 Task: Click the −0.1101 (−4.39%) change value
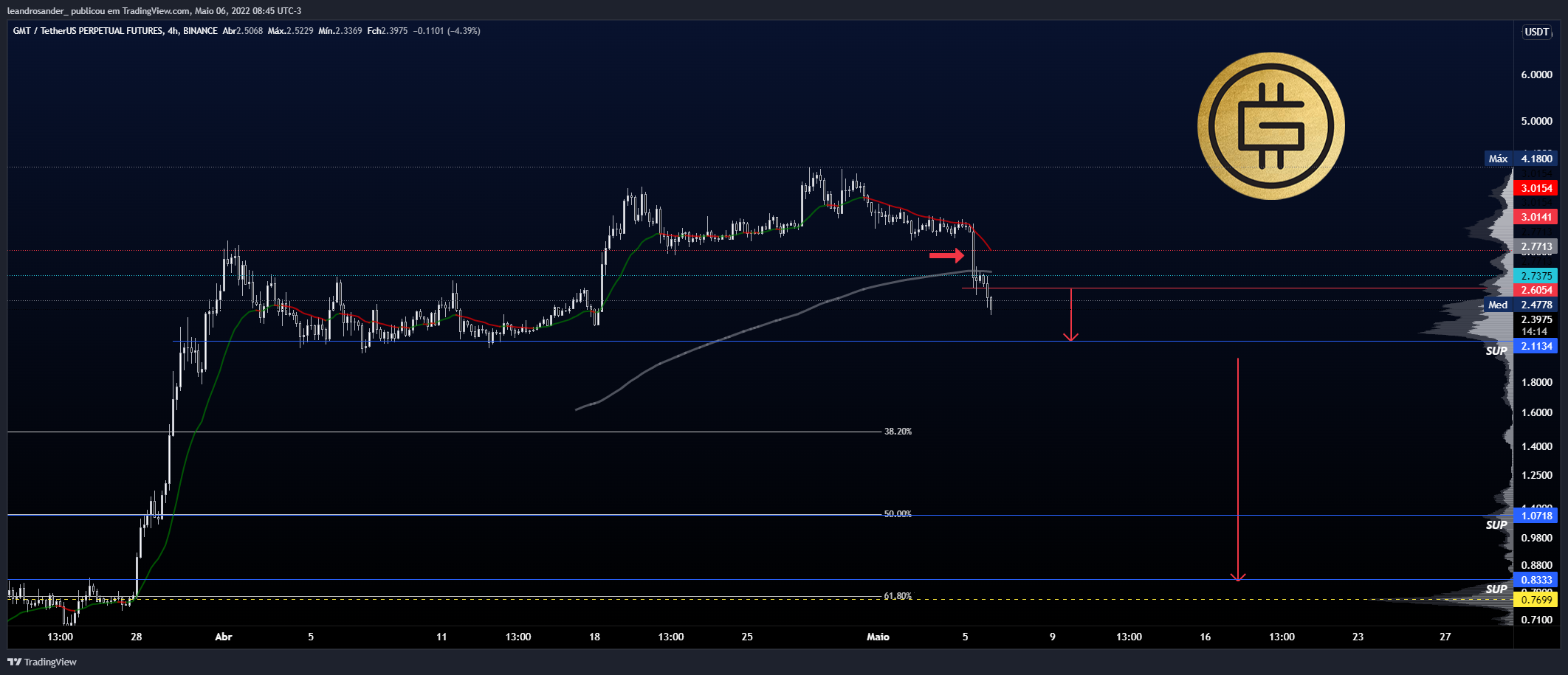coord(447,31)
